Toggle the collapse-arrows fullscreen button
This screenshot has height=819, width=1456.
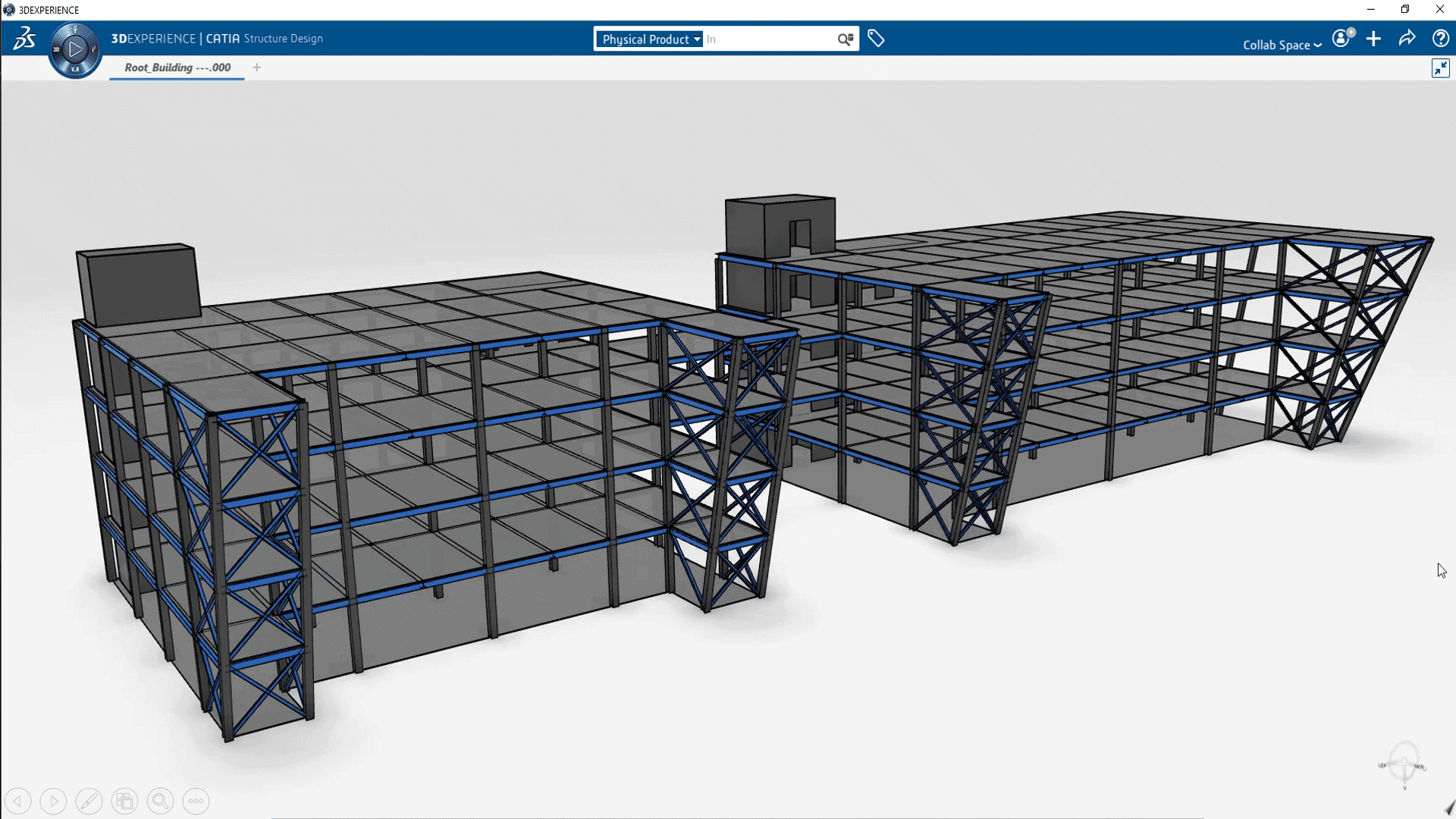1440,68
